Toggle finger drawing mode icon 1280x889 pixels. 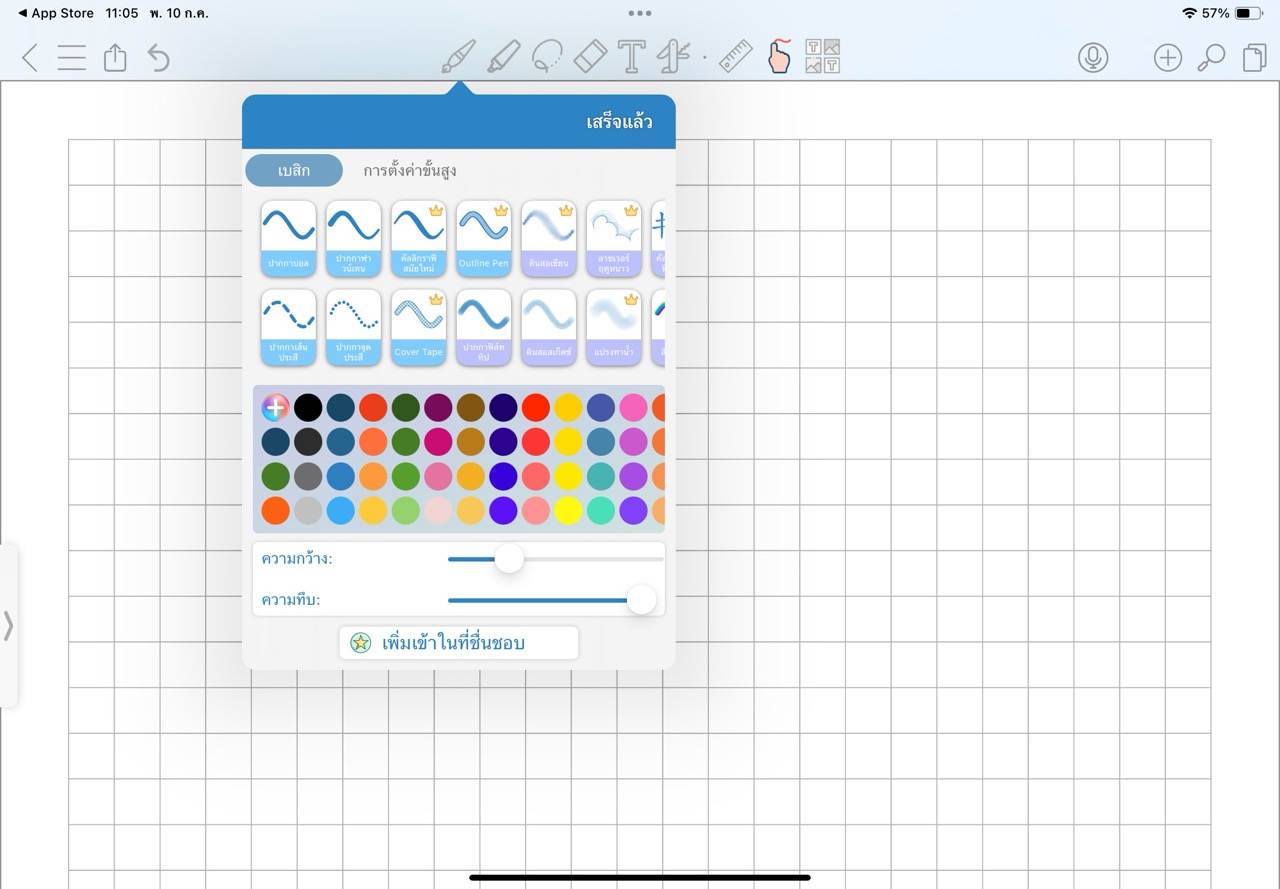point(779,56)
